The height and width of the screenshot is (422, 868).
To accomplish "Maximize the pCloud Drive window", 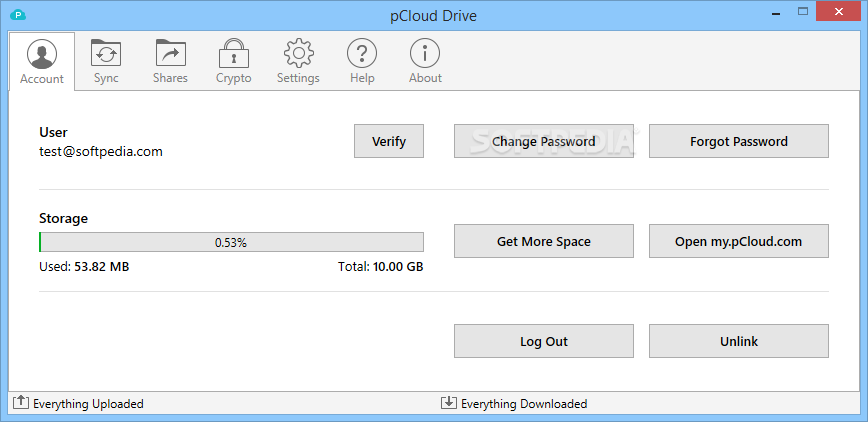I will click(x=803, y=12).
